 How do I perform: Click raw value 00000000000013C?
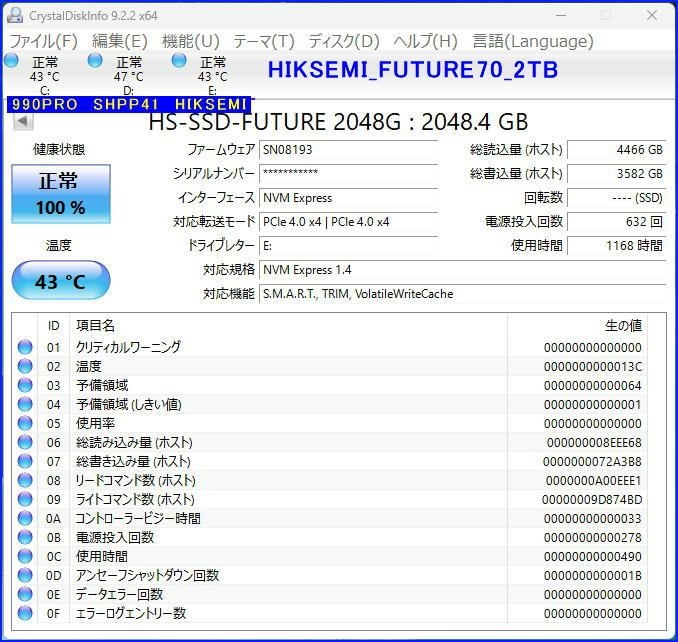(x=593, y=367)
